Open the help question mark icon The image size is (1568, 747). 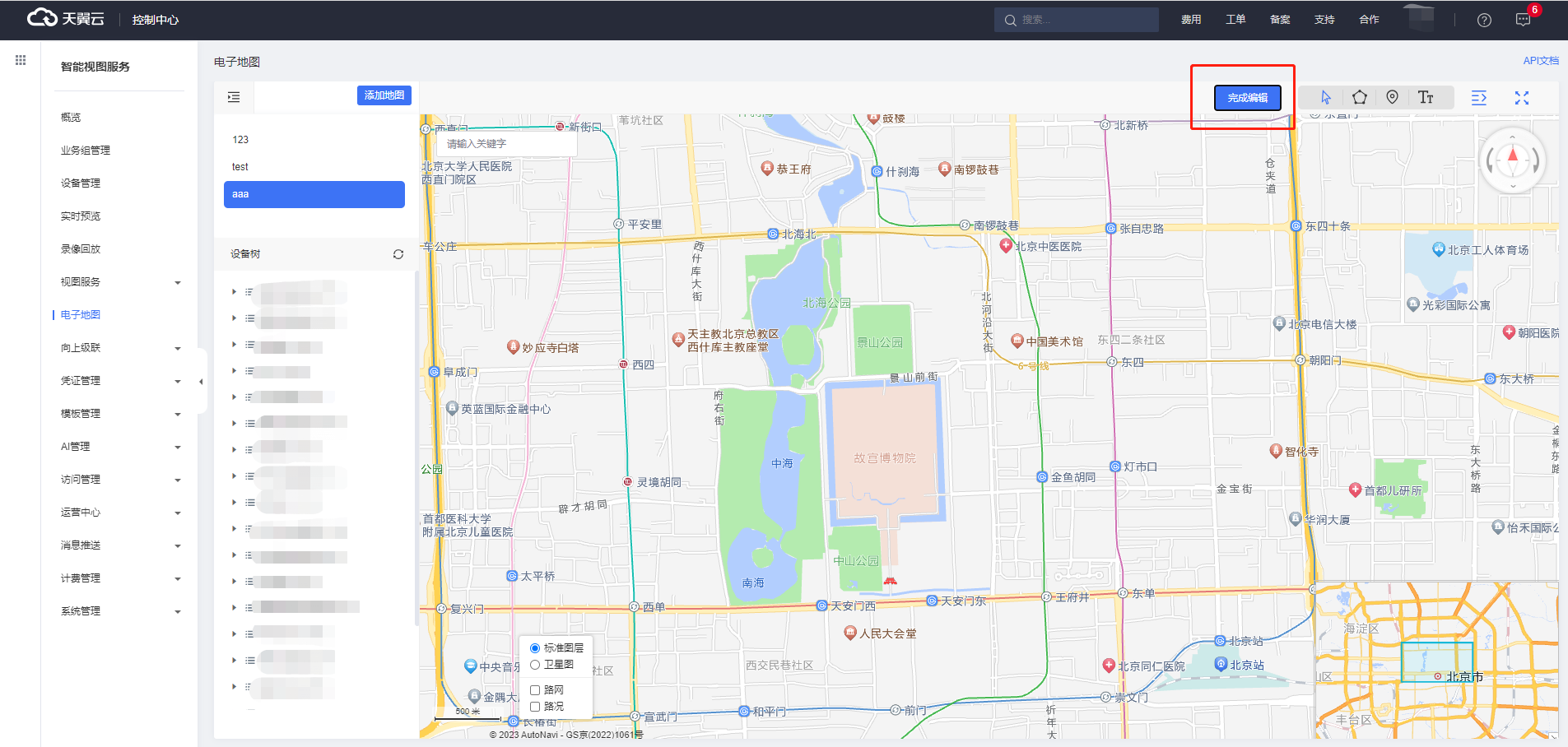click(1484, 20)
